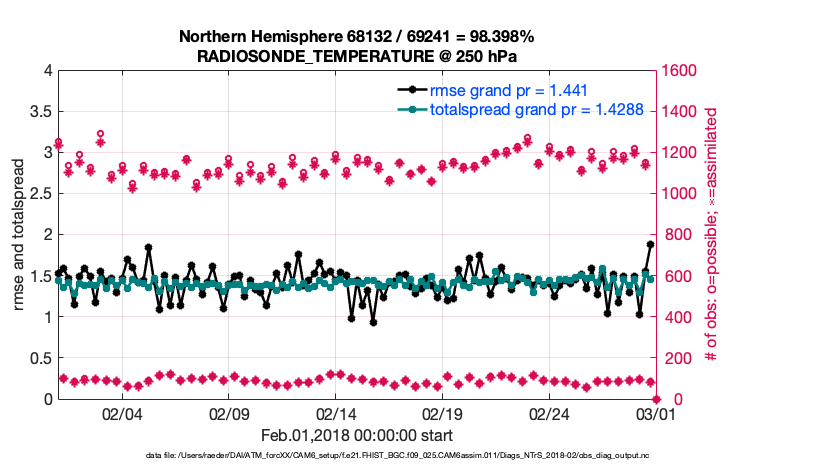830x470 pixels.
Task: Click the teal totalspread legend line marker
Action: (x=411, y=110)
